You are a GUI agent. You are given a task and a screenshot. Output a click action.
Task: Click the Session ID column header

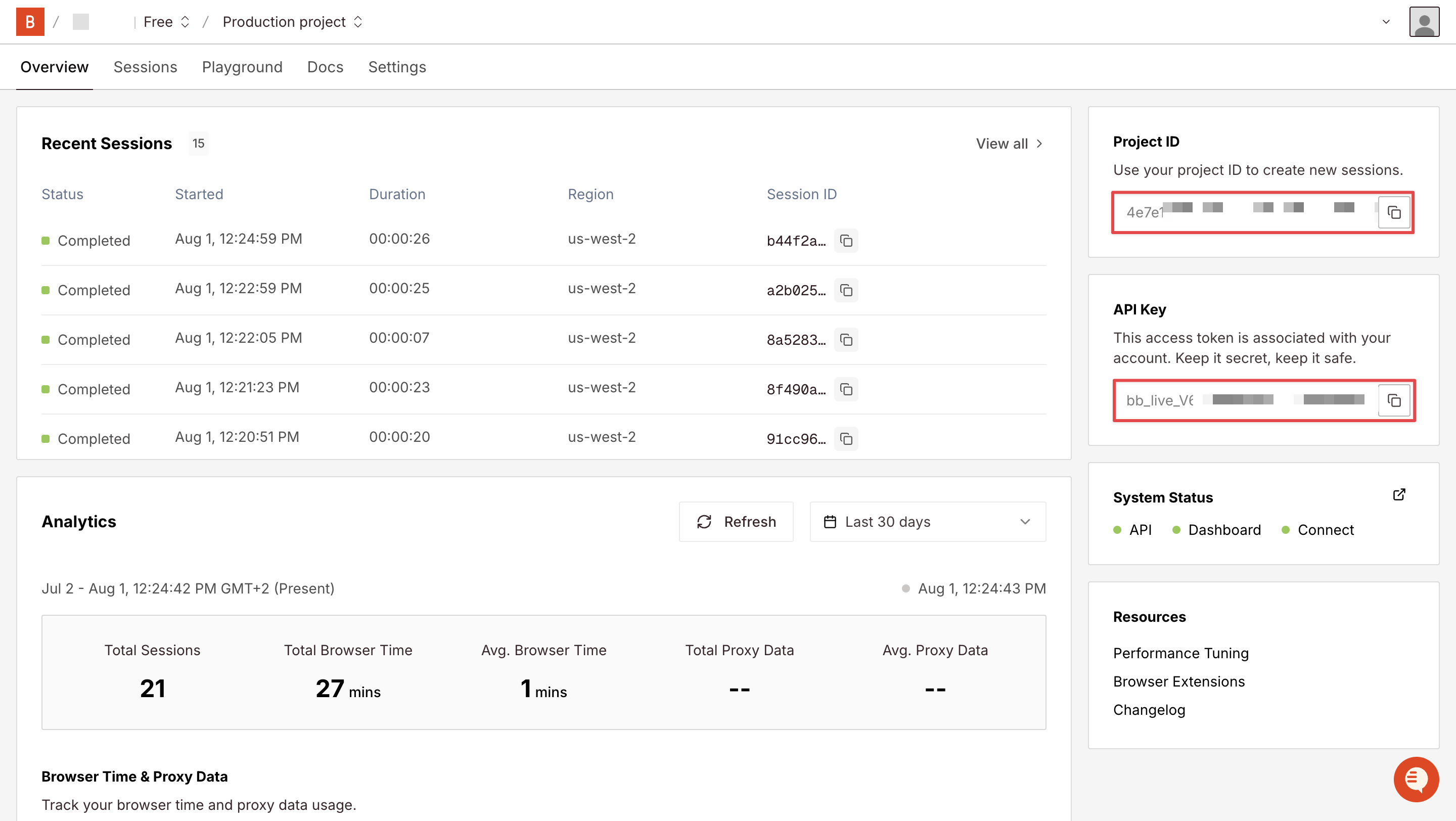point(801,194)
